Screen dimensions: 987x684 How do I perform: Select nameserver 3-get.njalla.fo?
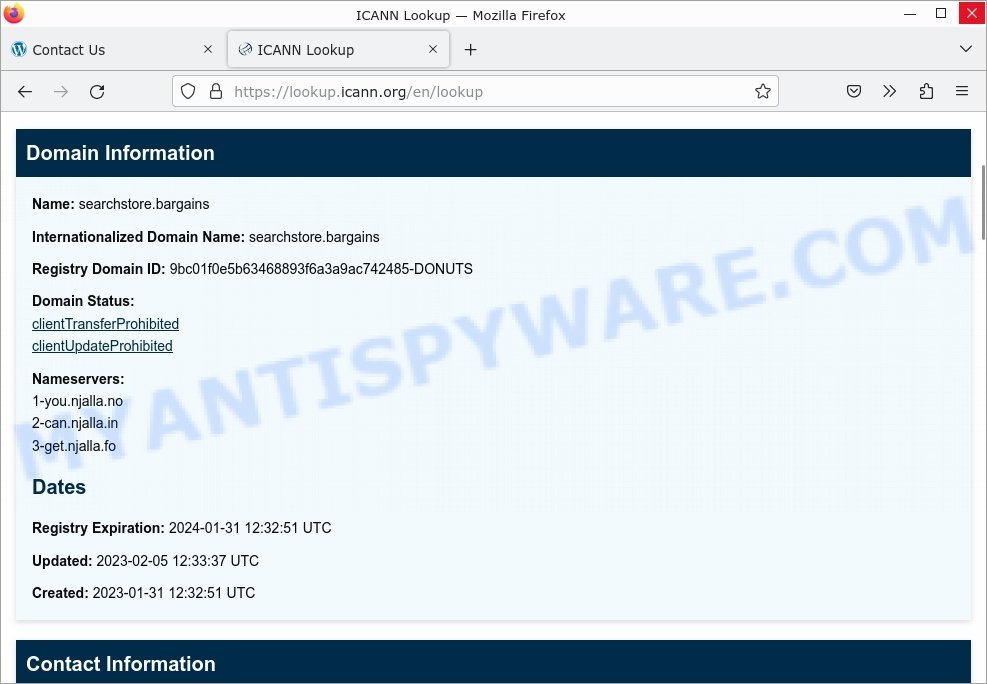pos(74,446)
